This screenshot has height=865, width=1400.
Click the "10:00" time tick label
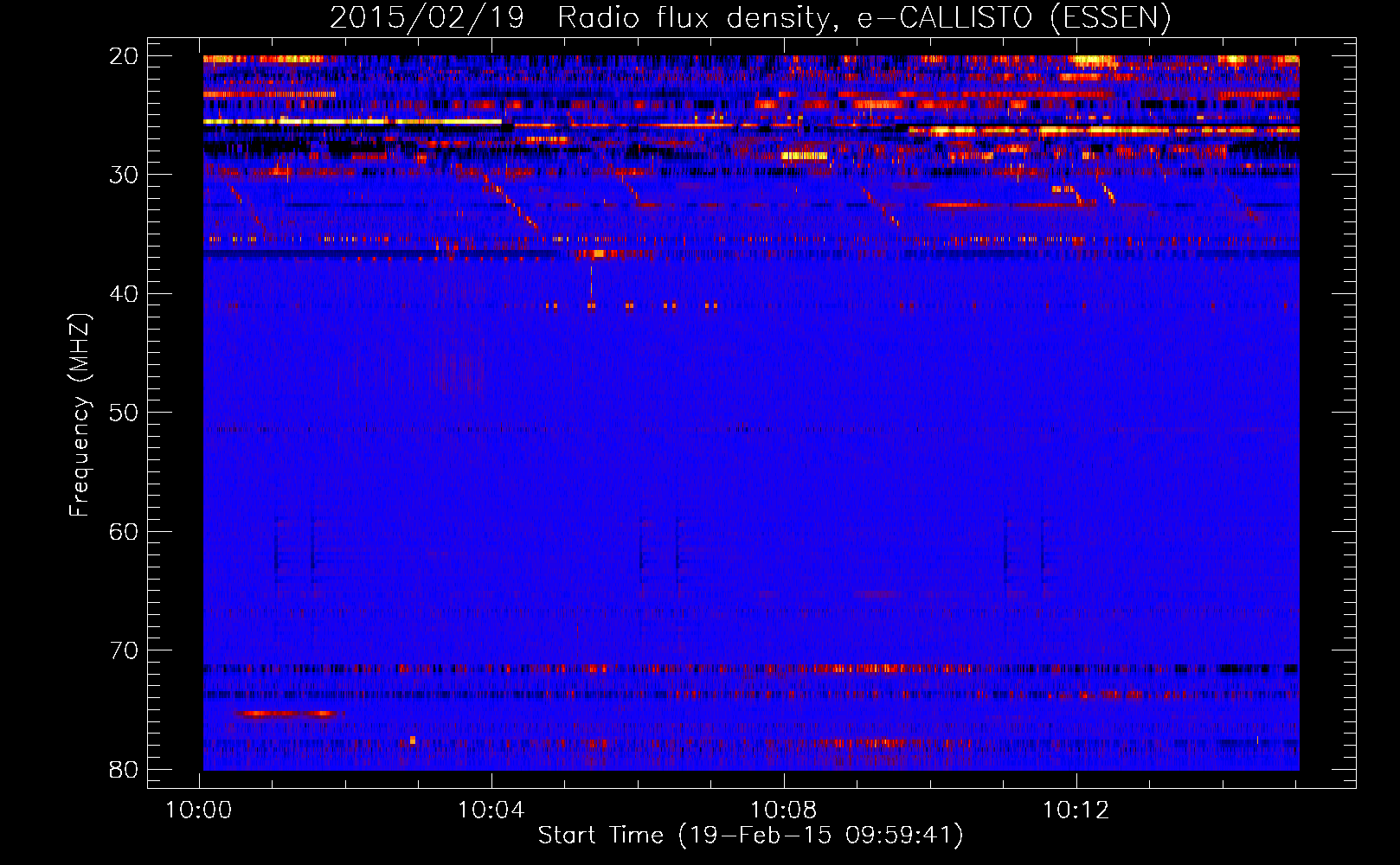(x=200, y=811)
